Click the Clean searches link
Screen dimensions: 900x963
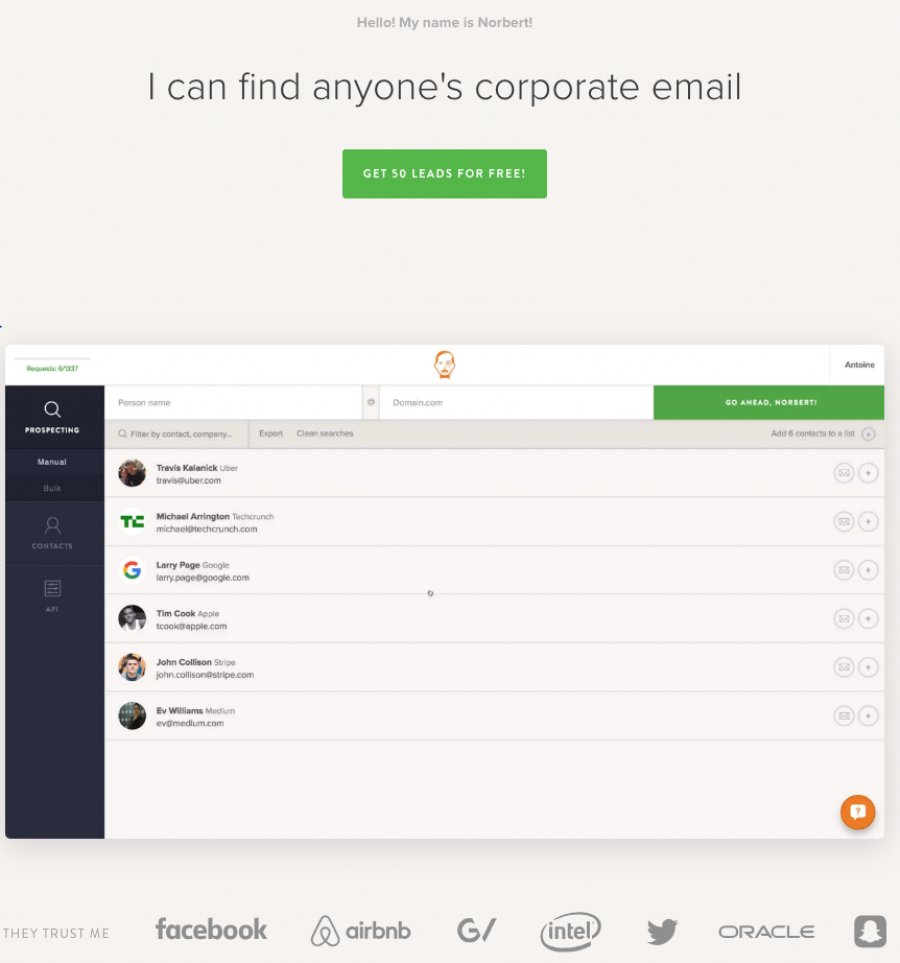tap(325, 434)
